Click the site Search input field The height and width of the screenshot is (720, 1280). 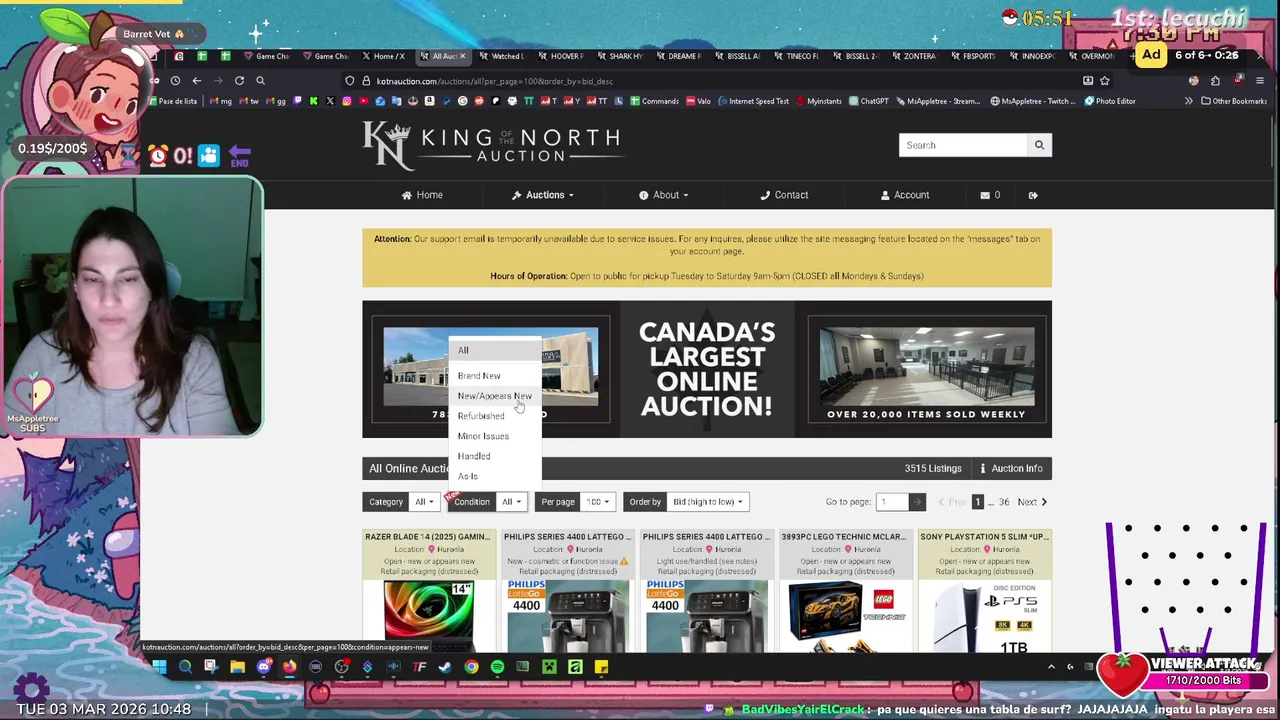(x=964, y=145)
